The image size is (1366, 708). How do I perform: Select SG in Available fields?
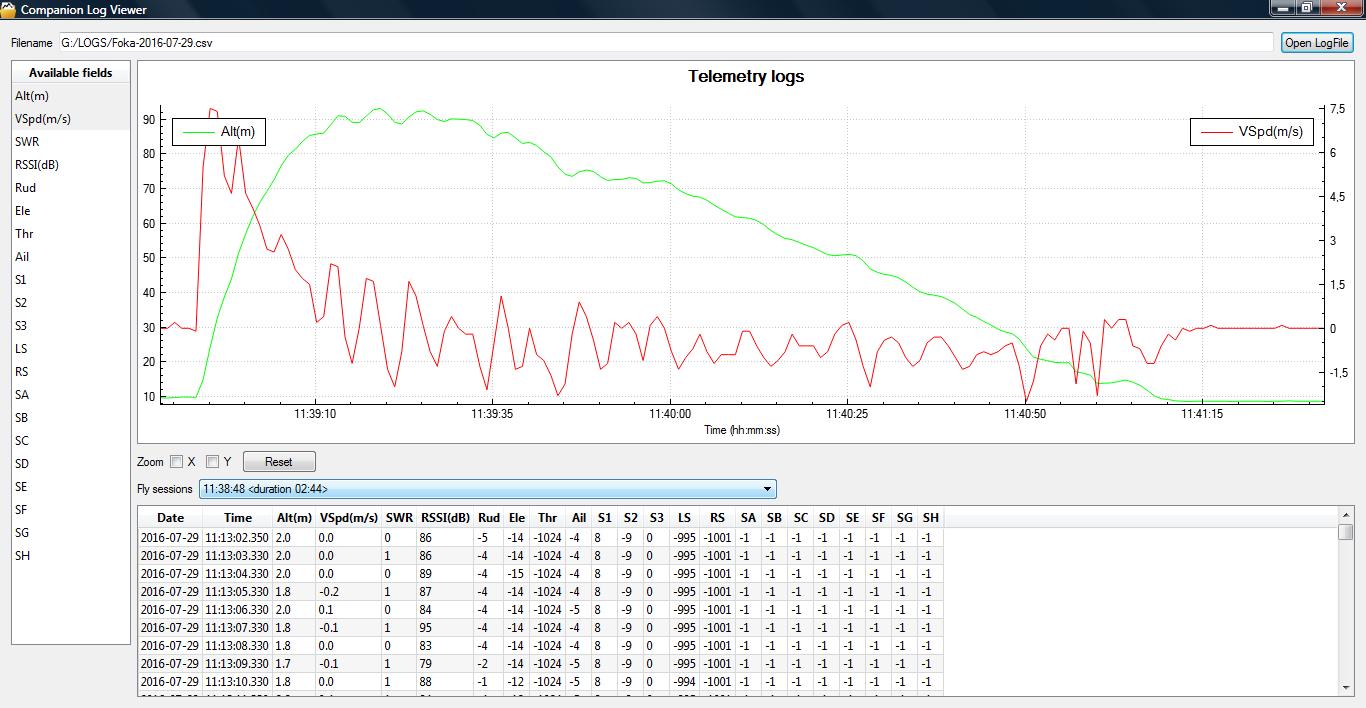[x=71, y=533]
